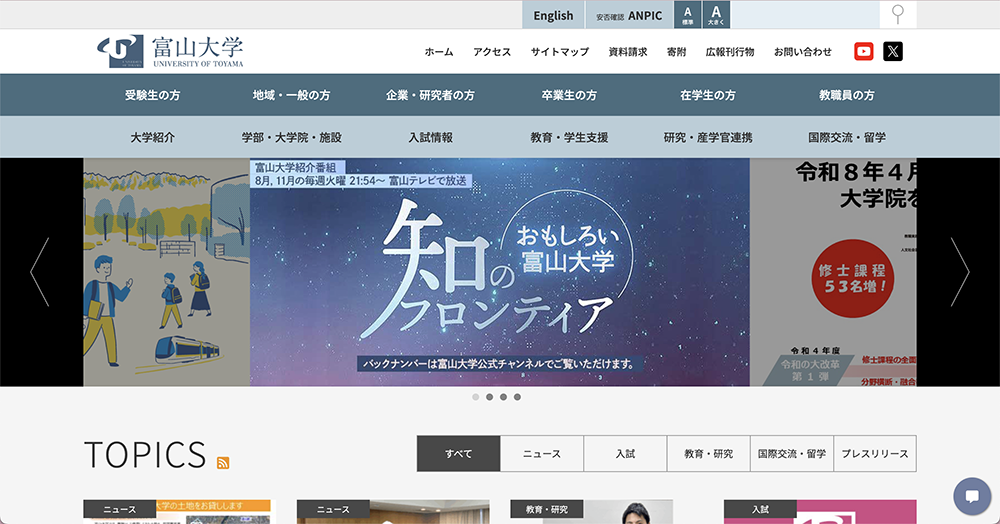
Task: Expand the 入試情報 navigation menu
Action: pos(430,137)
